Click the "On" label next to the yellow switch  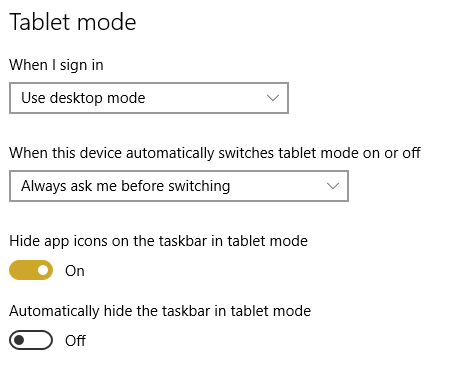click(75, 271)
